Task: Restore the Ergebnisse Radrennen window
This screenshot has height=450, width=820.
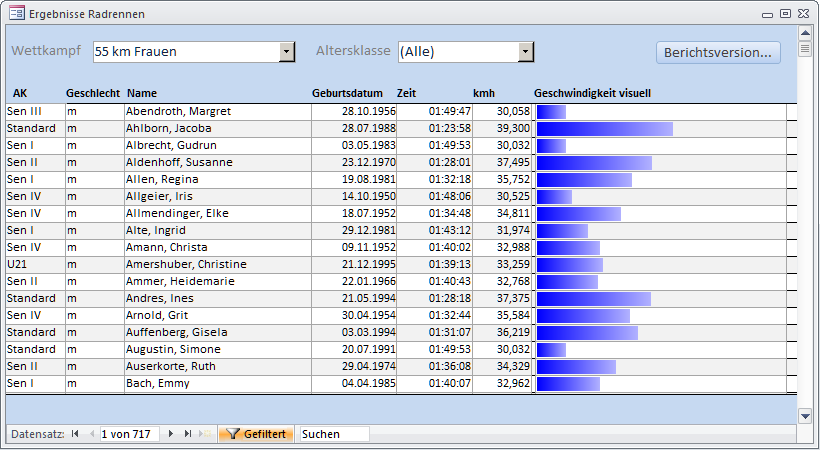Action: [785, 13]
